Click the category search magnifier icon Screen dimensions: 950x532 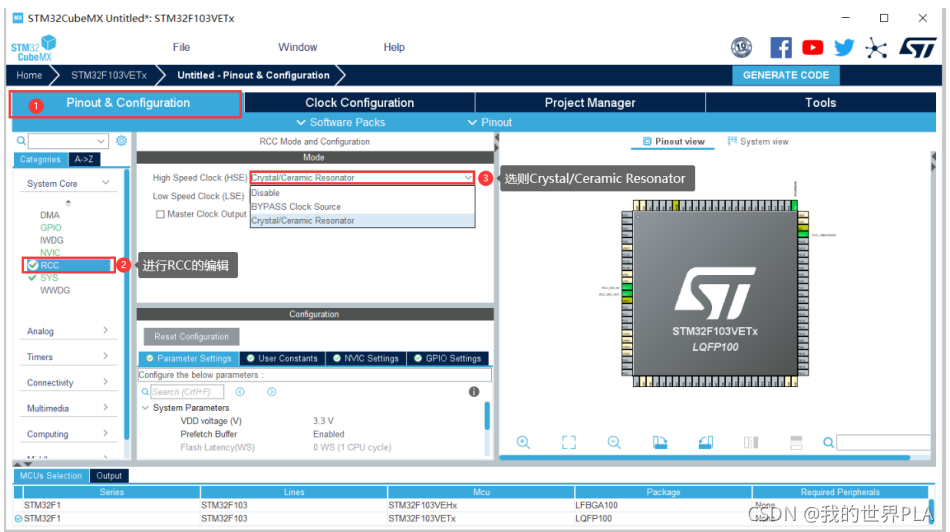click(21, 141)
